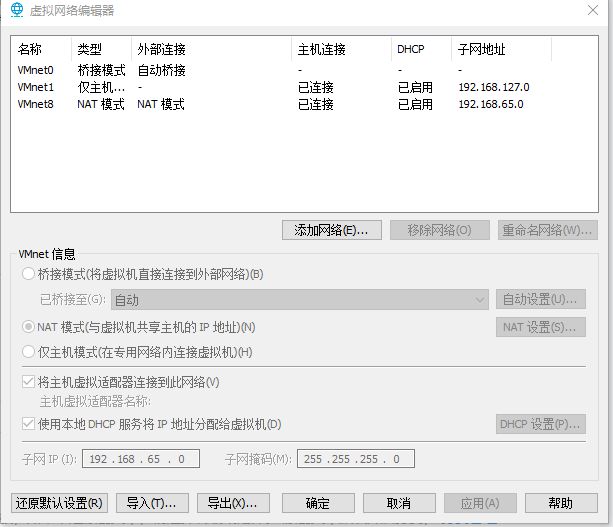Select the VMnet0 row
The width and height of the screenshot is (613, 527).
click(304, 70)
